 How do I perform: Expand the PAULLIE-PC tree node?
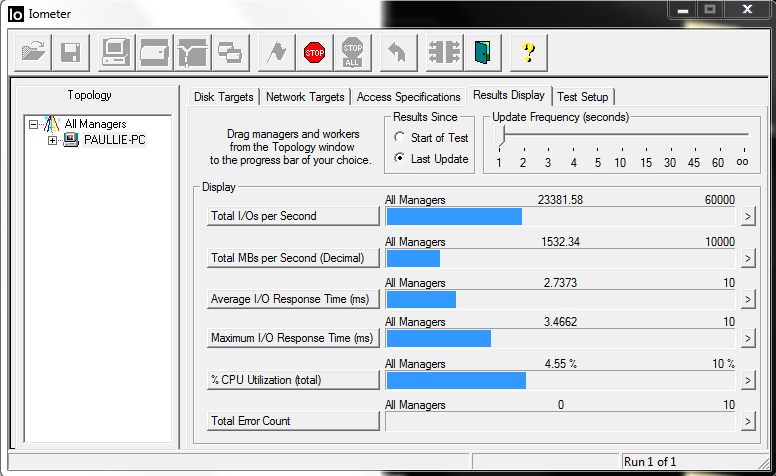(x=53, y=140)
